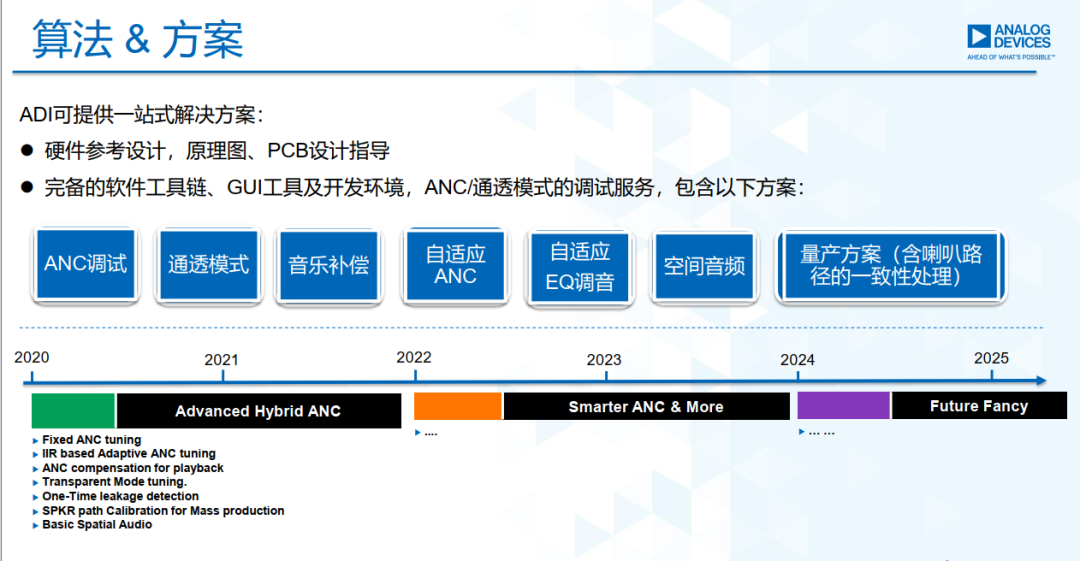Click the round bullet before 完备的软件工具链

click(27, 187)
